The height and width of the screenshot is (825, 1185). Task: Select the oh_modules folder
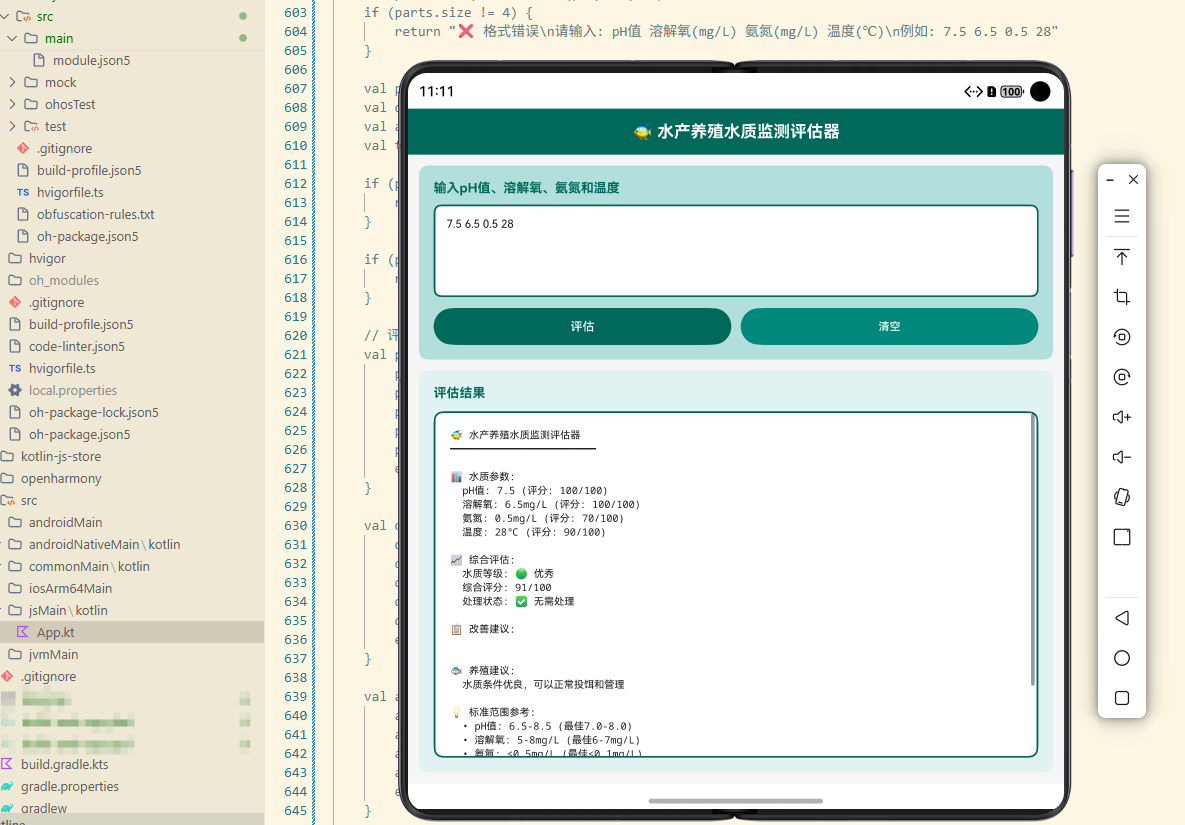coord(63,280)
